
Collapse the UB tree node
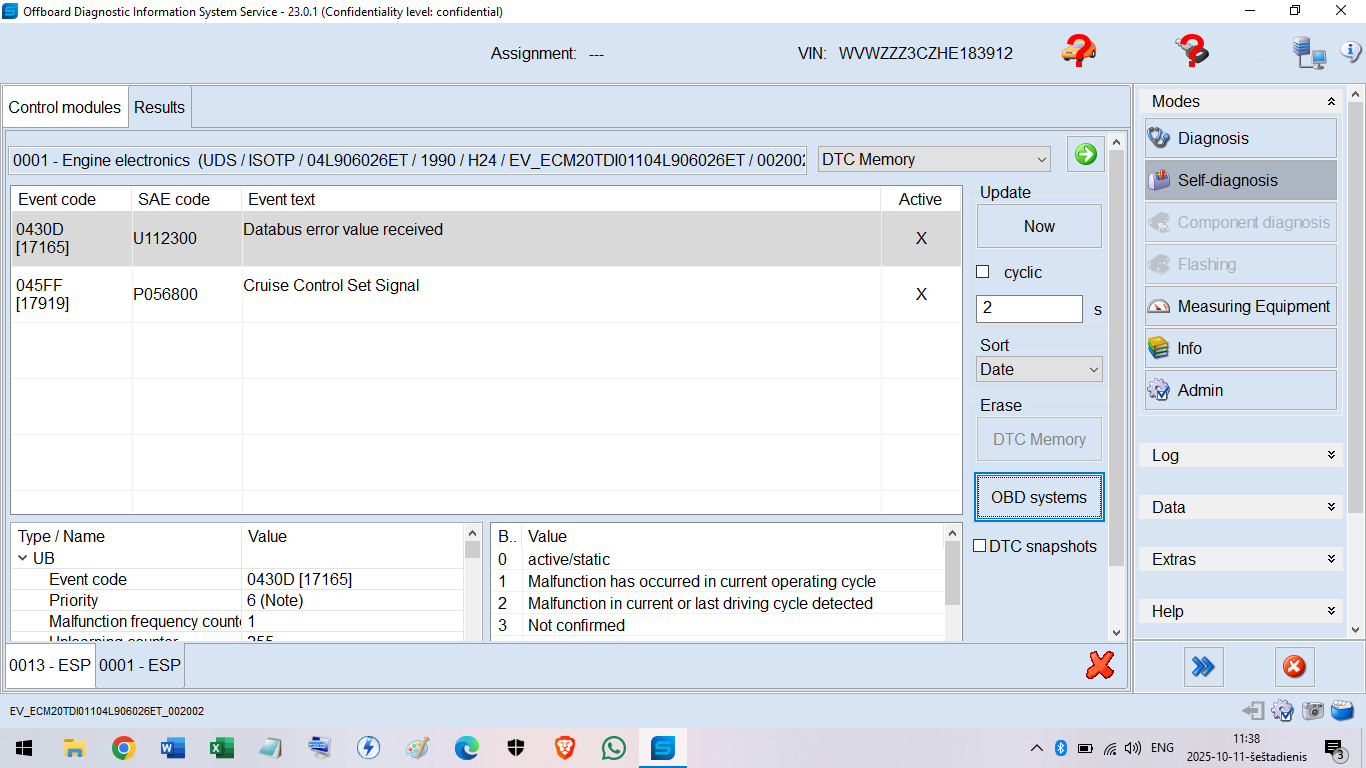point(23,558)
